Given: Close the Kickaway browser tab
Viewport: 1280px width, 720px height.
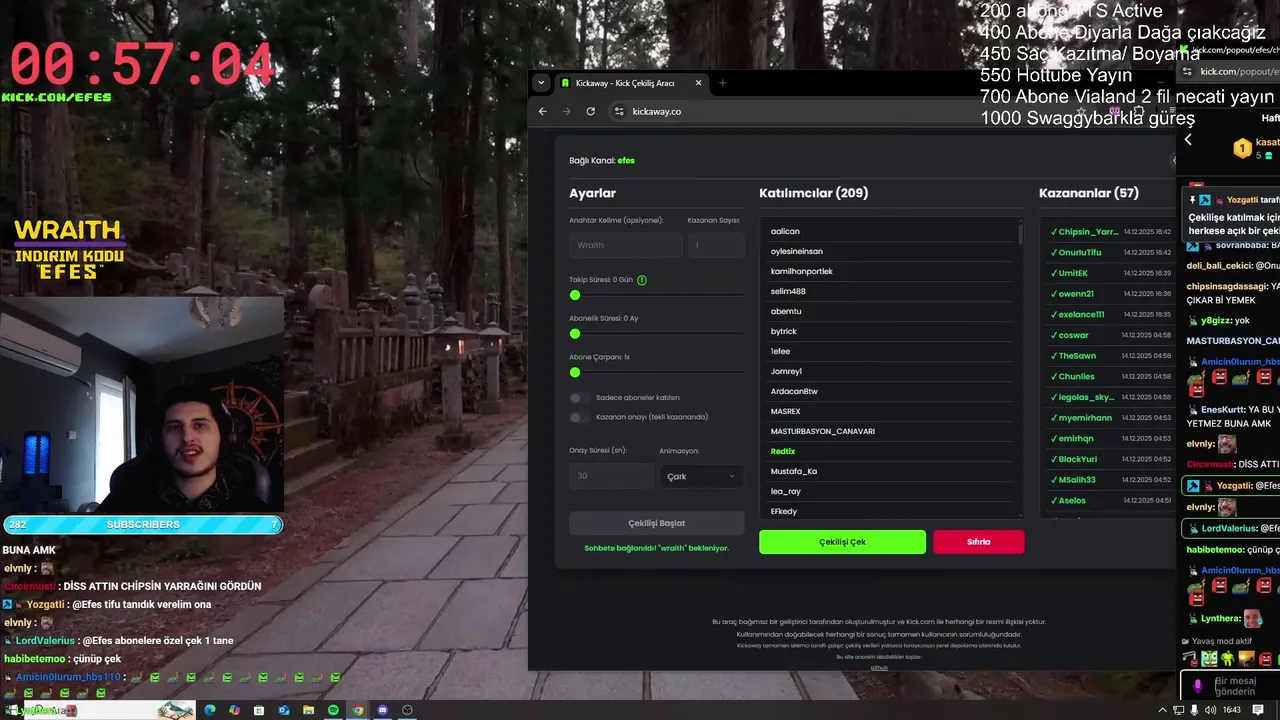Looking at the screenshot, I should [x=699, y=83].
